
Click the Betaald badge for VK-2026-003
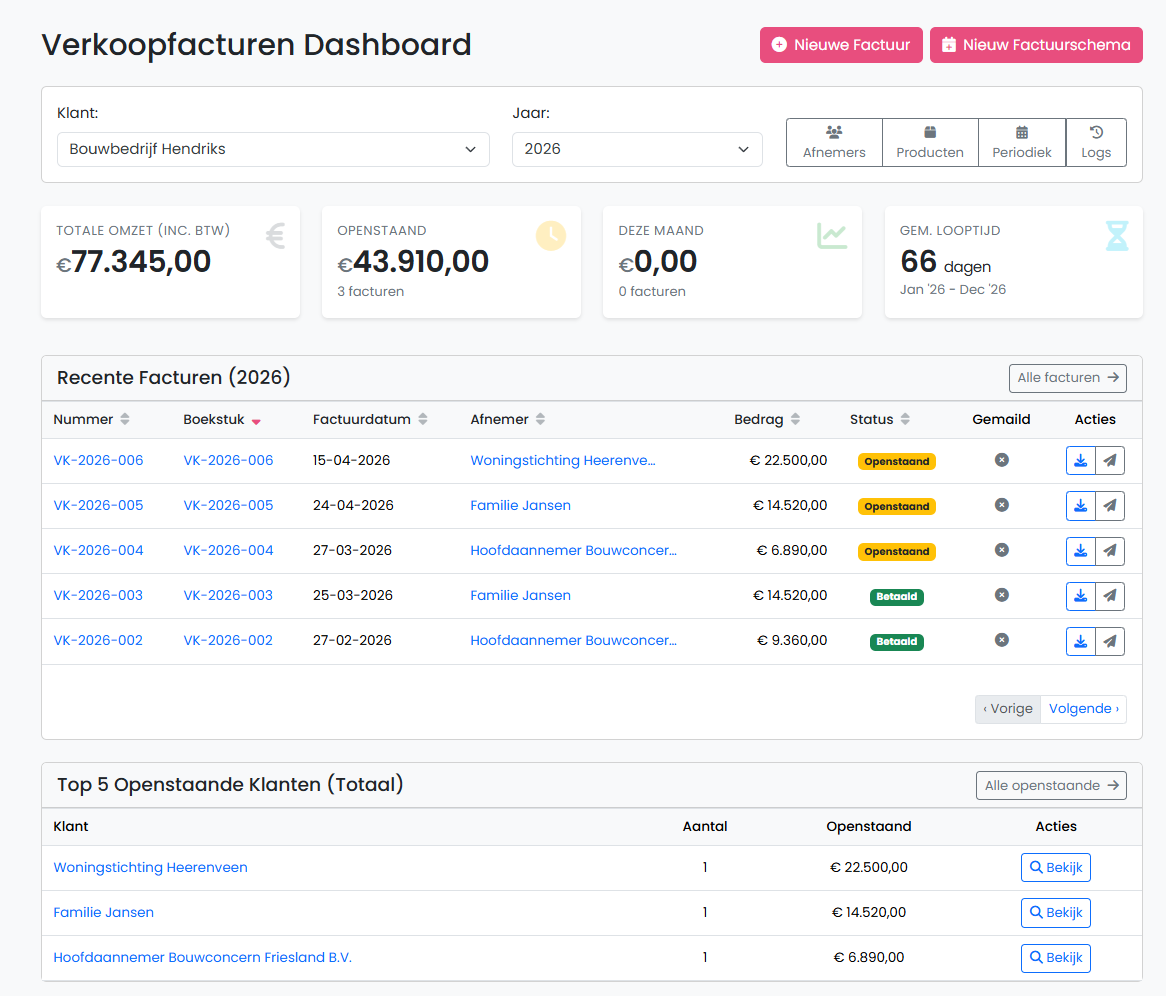897,597
